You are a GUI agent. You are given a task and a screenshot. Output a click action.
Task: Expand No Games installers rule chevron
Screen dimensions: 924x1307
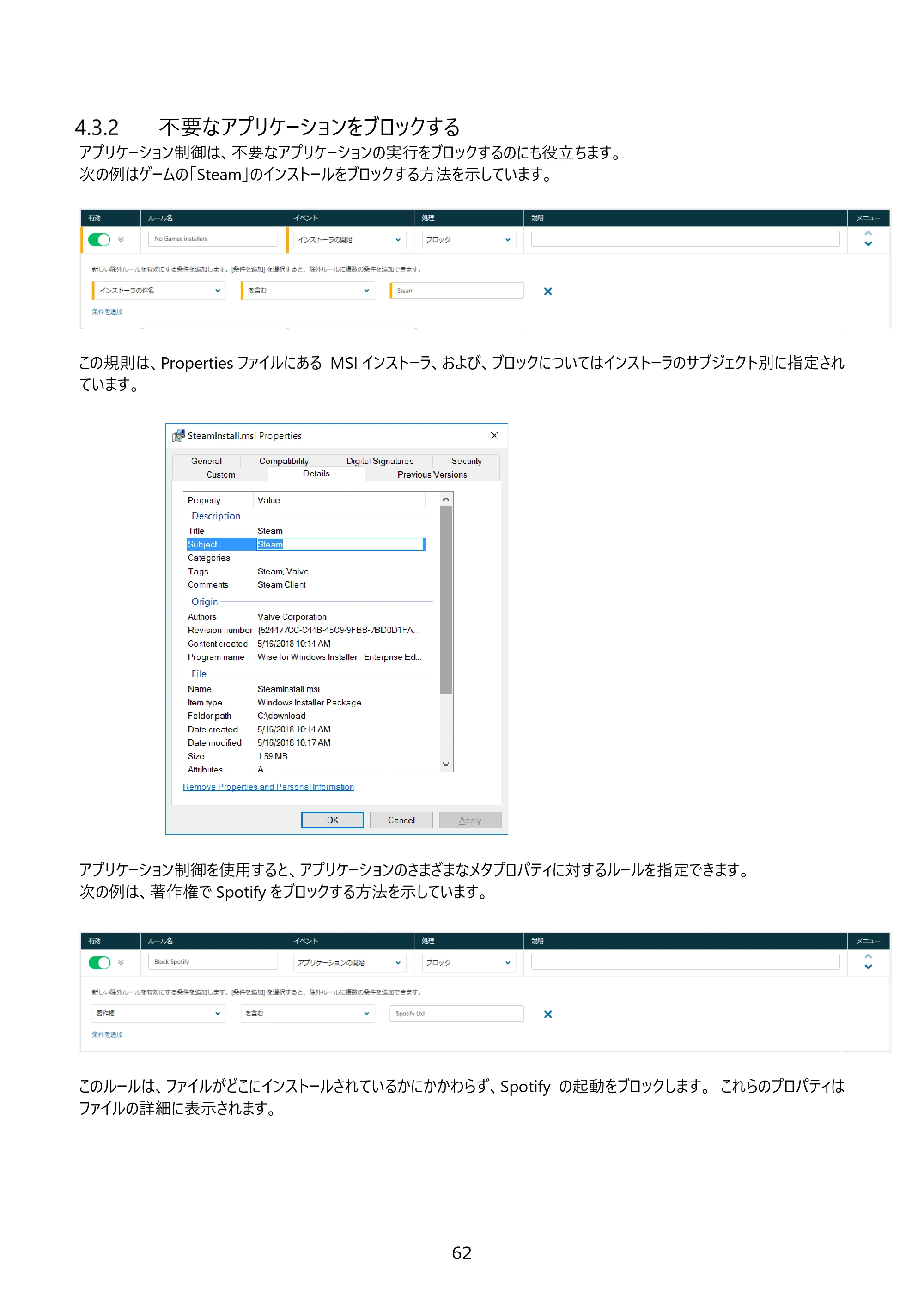[121, 240]
